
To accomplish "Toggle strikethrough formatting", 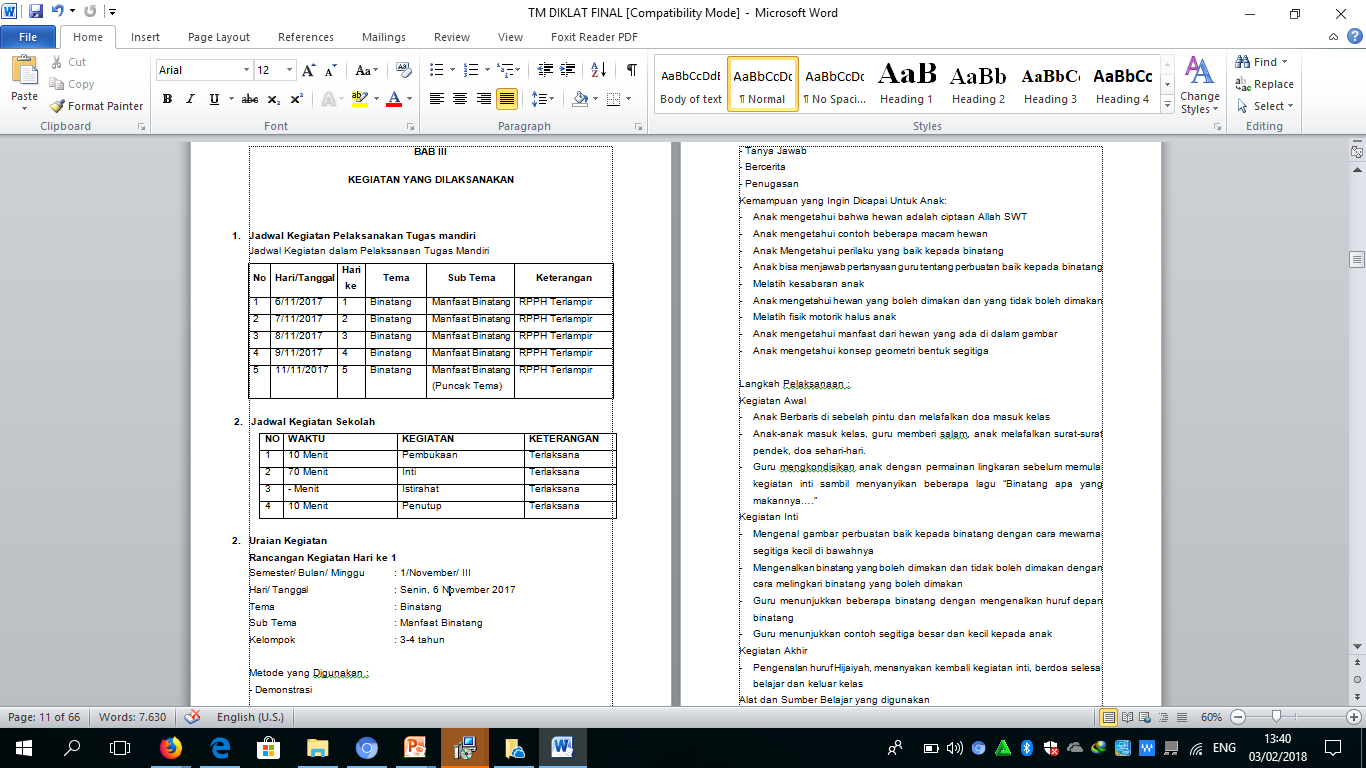I will click(249, 99).
